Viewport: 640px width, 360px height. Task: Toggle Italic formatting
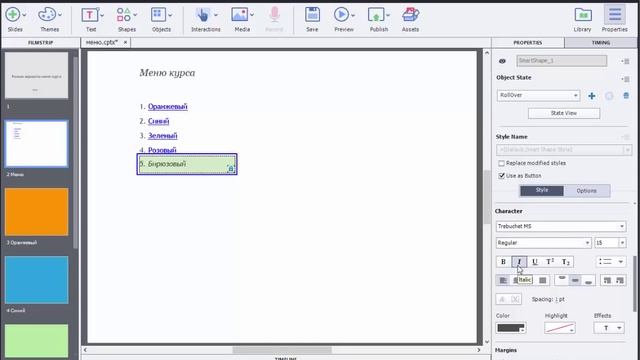click(519, 262)
